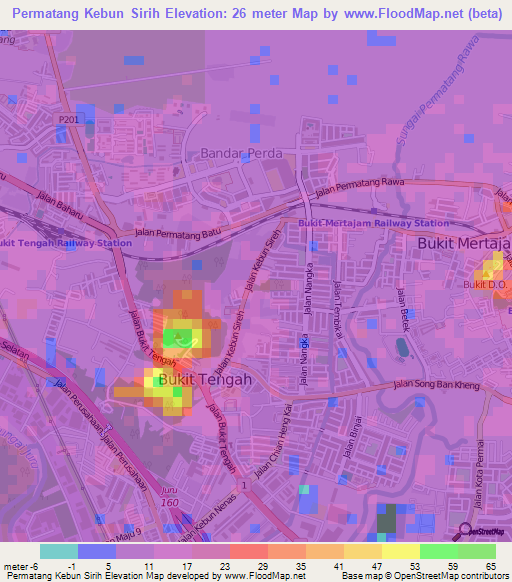Screen dimensions: 512x582
Task: Click the Jalan Kota Permai label
Action: 479,474
